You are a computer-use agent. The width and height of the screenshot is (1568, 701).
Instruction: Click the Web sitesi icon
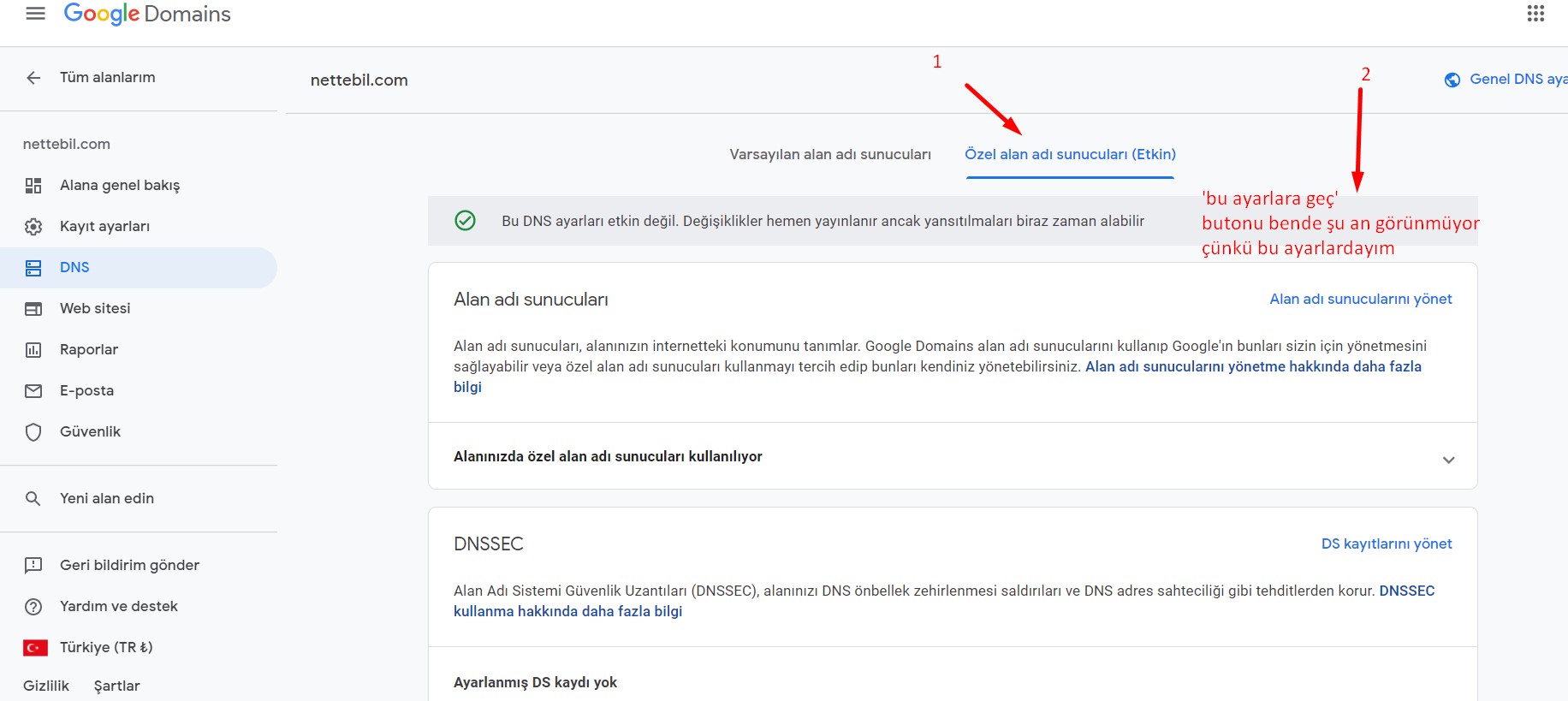click(x=33, y=309)
